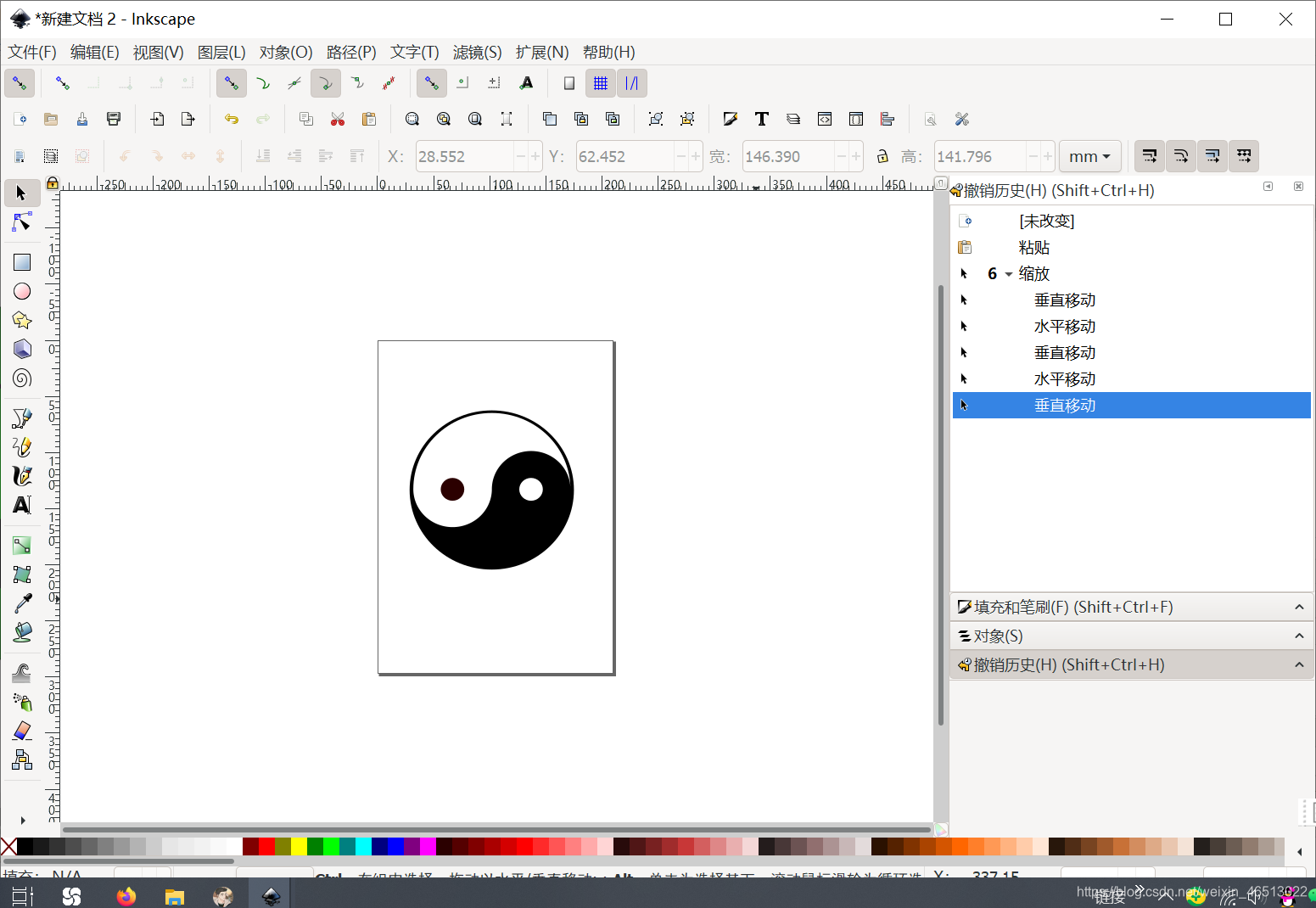Open the Text and Font dialog icon
Image resolution: width=1316 pixels, height=908 pixels.
point(761,119)
